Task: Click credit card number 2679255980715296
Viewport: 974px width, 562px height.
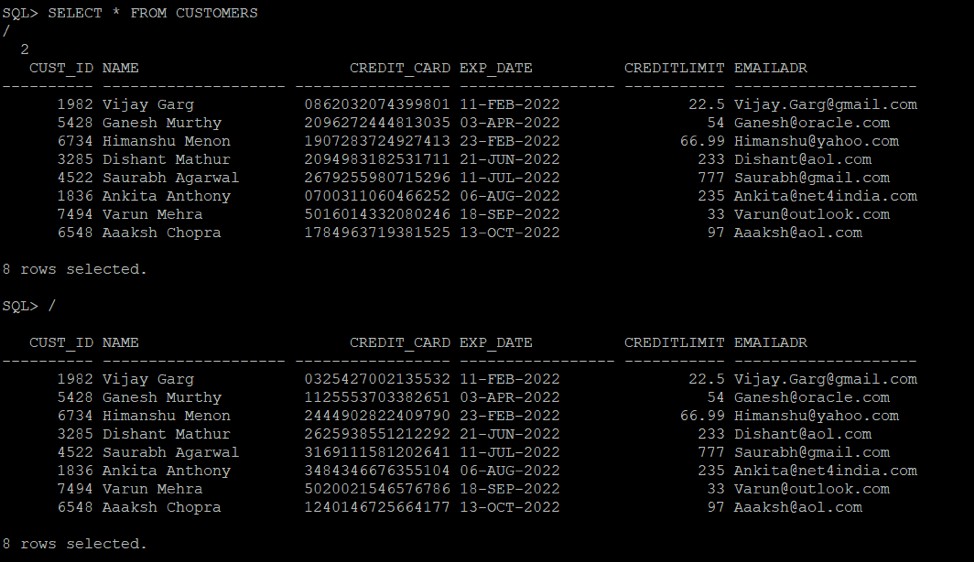Action: [377, 178]
